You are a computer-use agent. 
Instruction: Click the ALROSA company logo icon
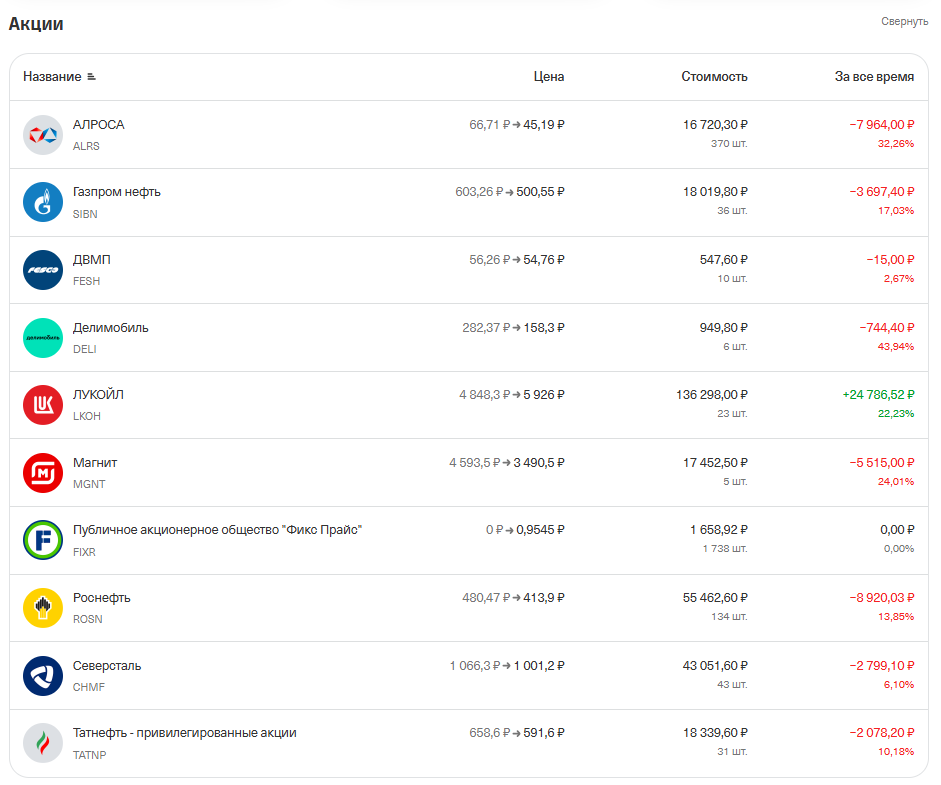tap(43, 135)
